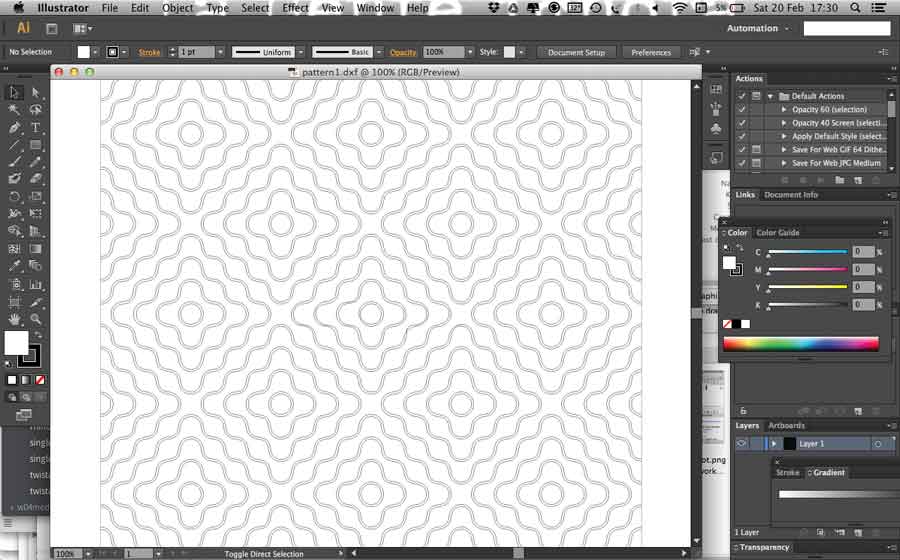Collapse the Default Actions folder

coord(771,96)
